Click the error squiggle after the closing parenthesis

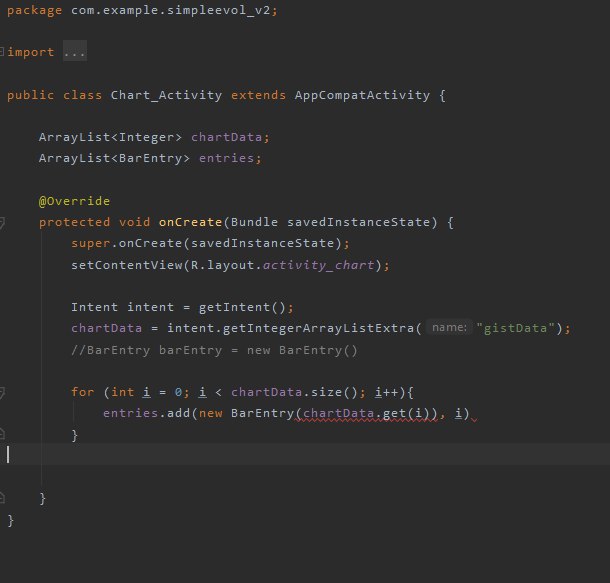(x=474, y=419)
